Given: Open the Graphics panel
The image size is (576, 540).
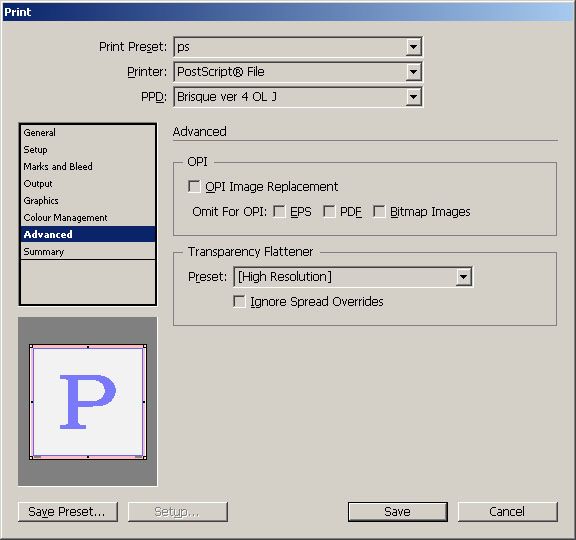Looking at the screenshot, I should [x=88, y=201].
